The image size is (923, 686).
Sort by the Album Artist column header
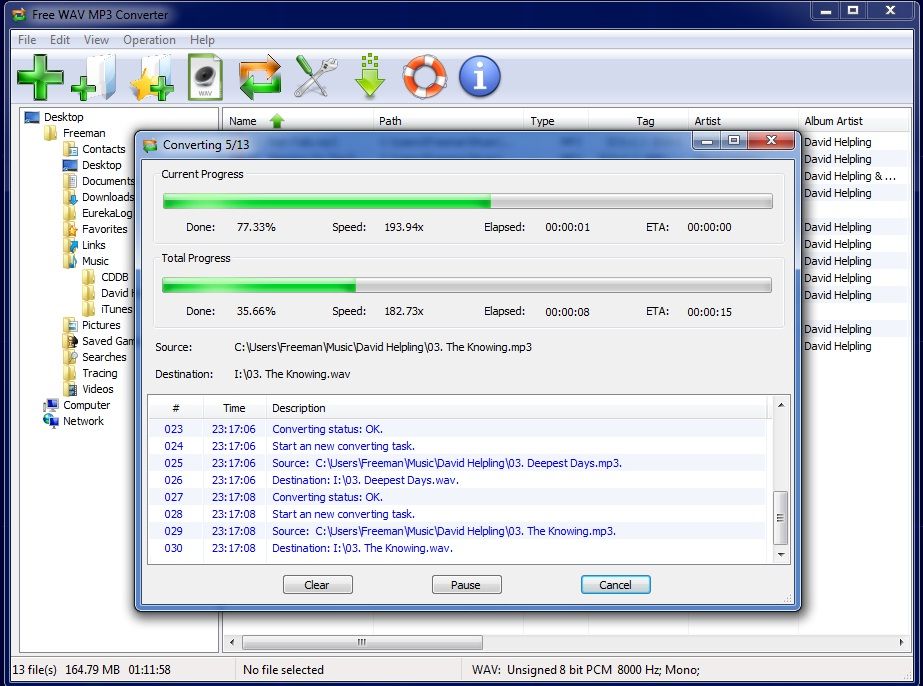pyautogui.click(x=854, y=121)
